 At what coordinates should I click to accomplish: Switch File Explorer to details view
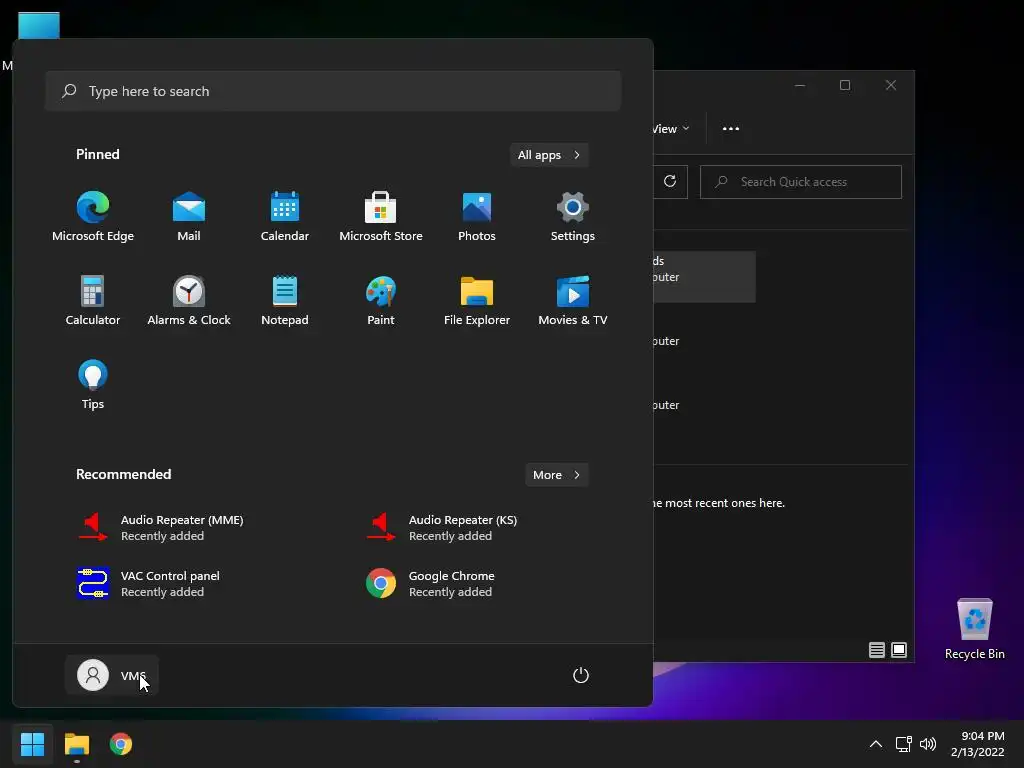[x=876, y=650]
